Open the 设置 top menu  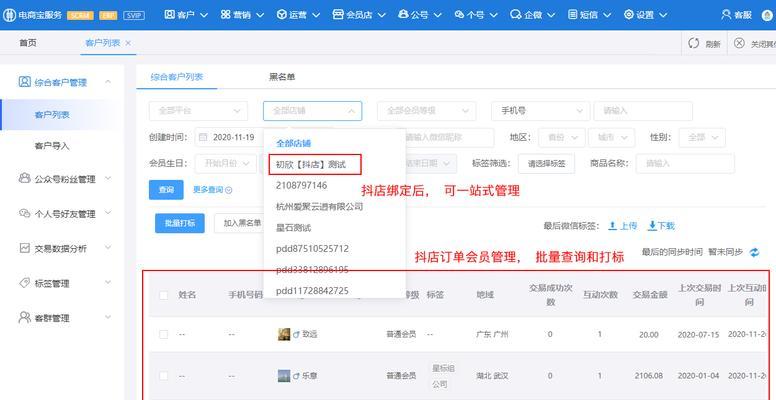[x=646, y=15]
